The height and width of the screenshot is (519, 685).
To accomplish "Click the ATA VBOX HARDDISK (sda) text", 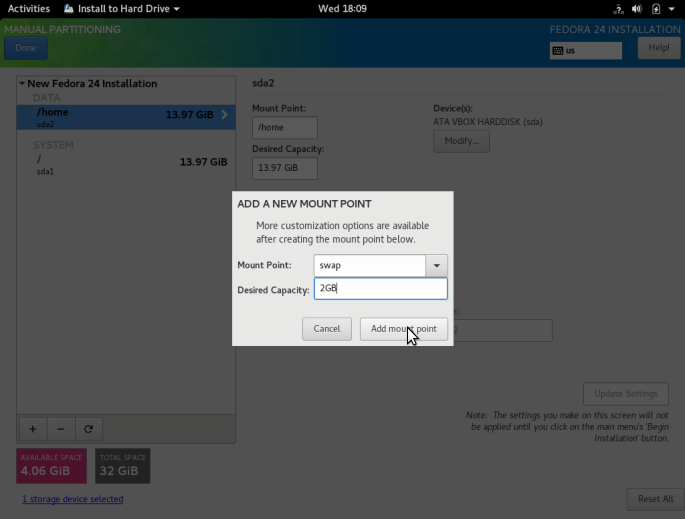I will coord(488,122).
